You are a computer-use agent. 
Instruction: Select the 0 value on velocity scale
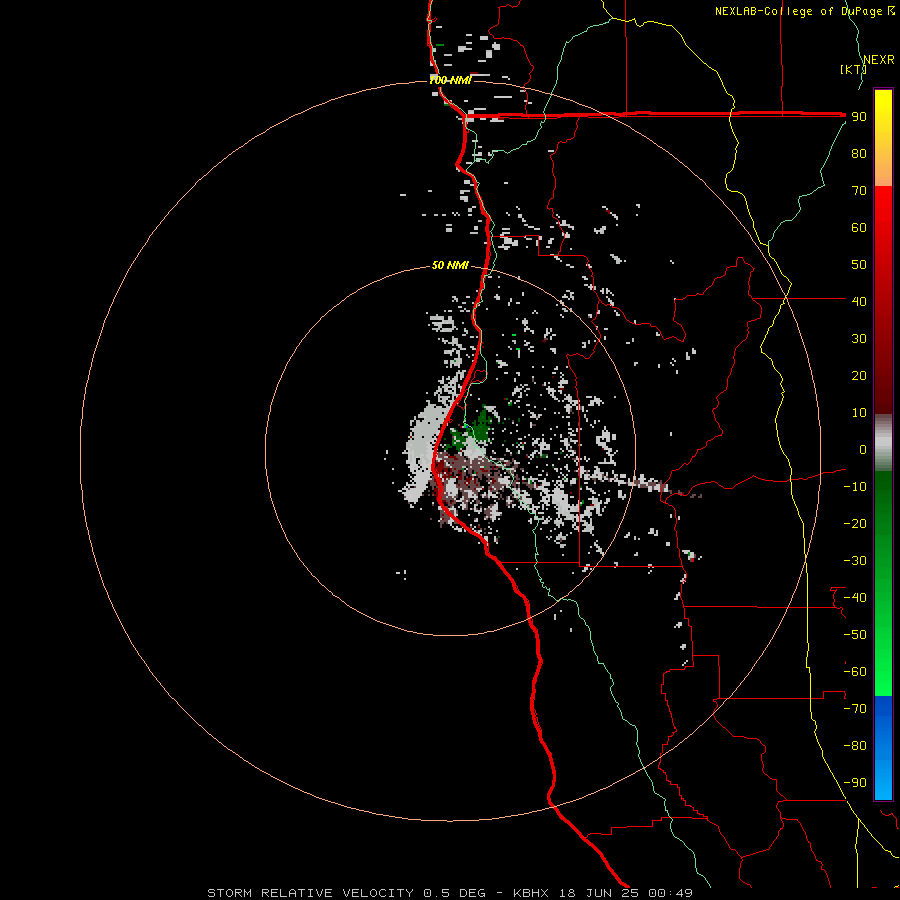pyautogui.click(x=863, y=450)
